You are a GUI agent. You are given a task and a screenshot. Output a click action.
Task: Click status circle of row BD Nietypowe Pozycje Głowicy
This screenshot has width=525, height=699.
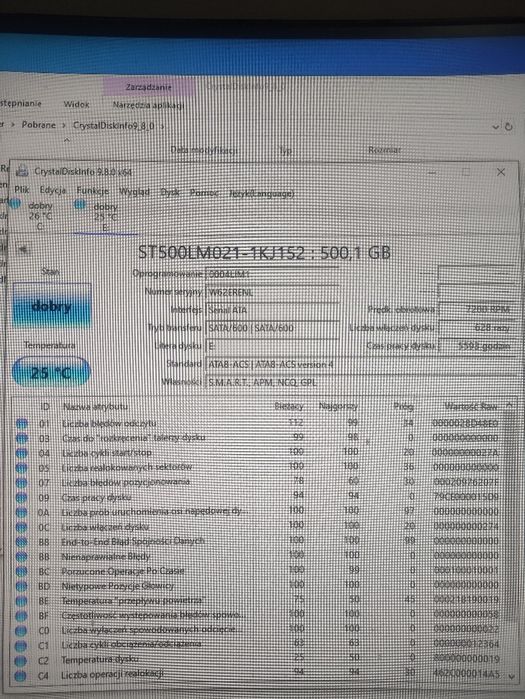[x=21, y=586]
